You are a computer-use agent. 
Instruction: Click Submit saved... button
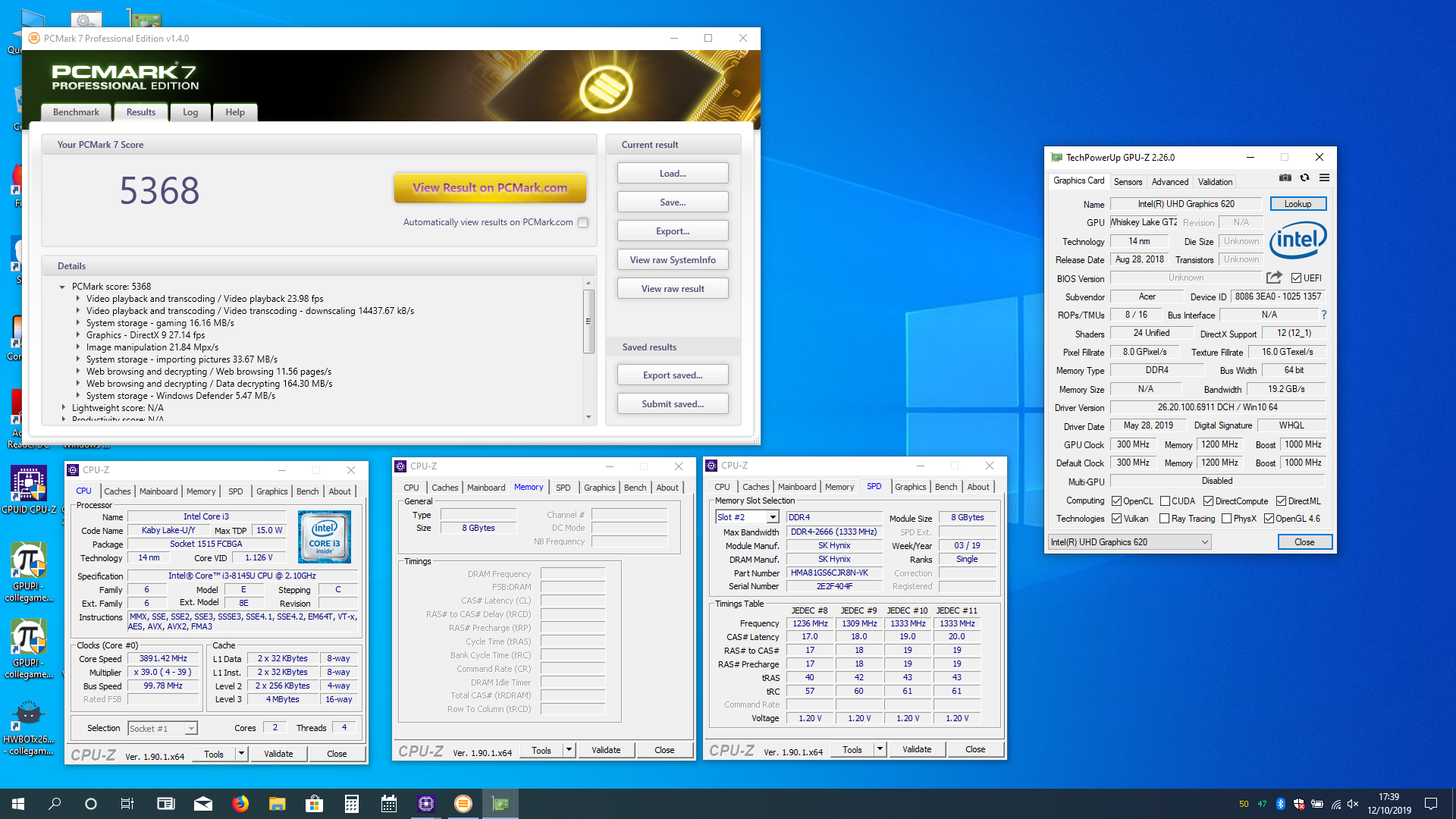pyautogui.click(x=673, y=404)
